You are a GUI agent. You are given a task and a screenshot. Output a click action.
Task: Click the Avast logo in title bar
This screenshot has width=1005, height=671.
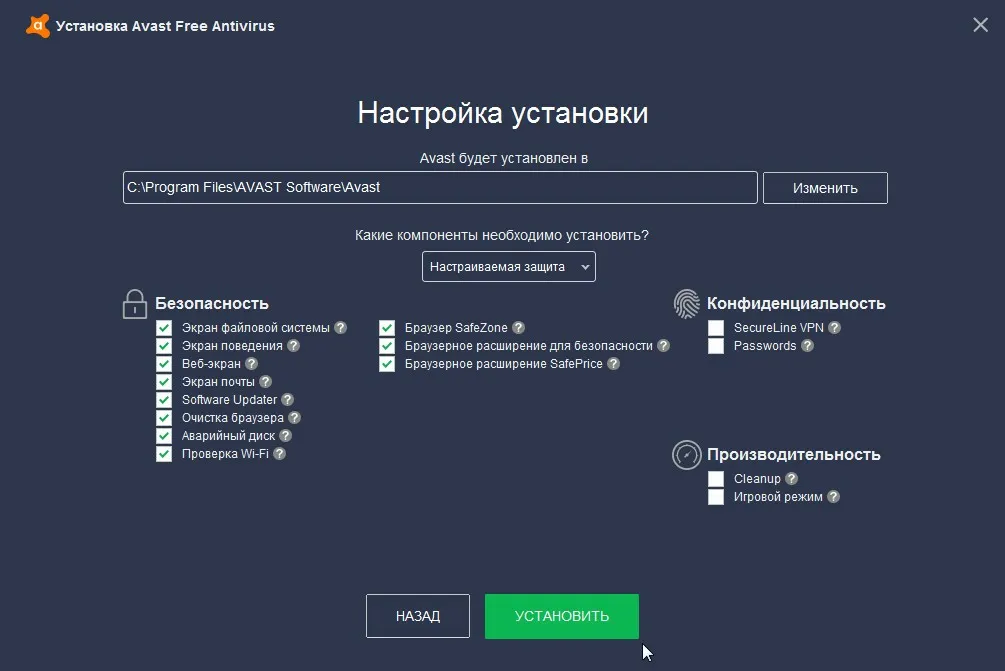pos(37,26)
